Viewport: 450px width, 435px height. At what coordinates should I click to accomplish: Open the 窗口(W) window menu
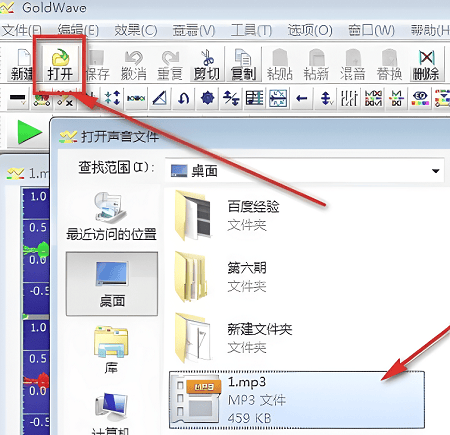[371, 31]
